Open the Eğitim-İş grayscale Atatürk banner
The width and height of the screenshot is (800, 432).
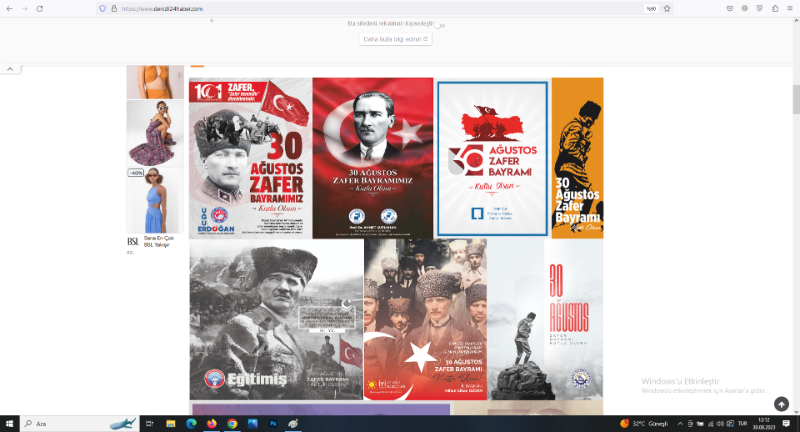click(x=275, y=320)
